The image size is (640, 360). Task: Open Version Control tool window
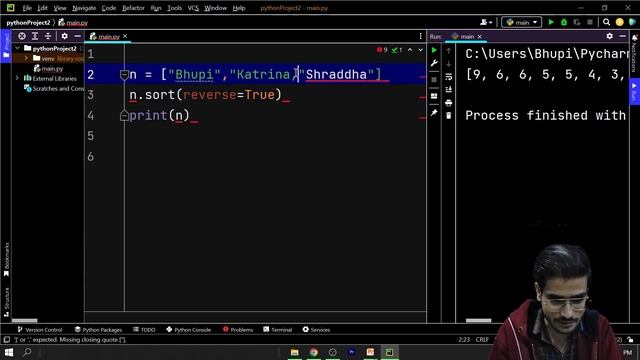(40, 329)
